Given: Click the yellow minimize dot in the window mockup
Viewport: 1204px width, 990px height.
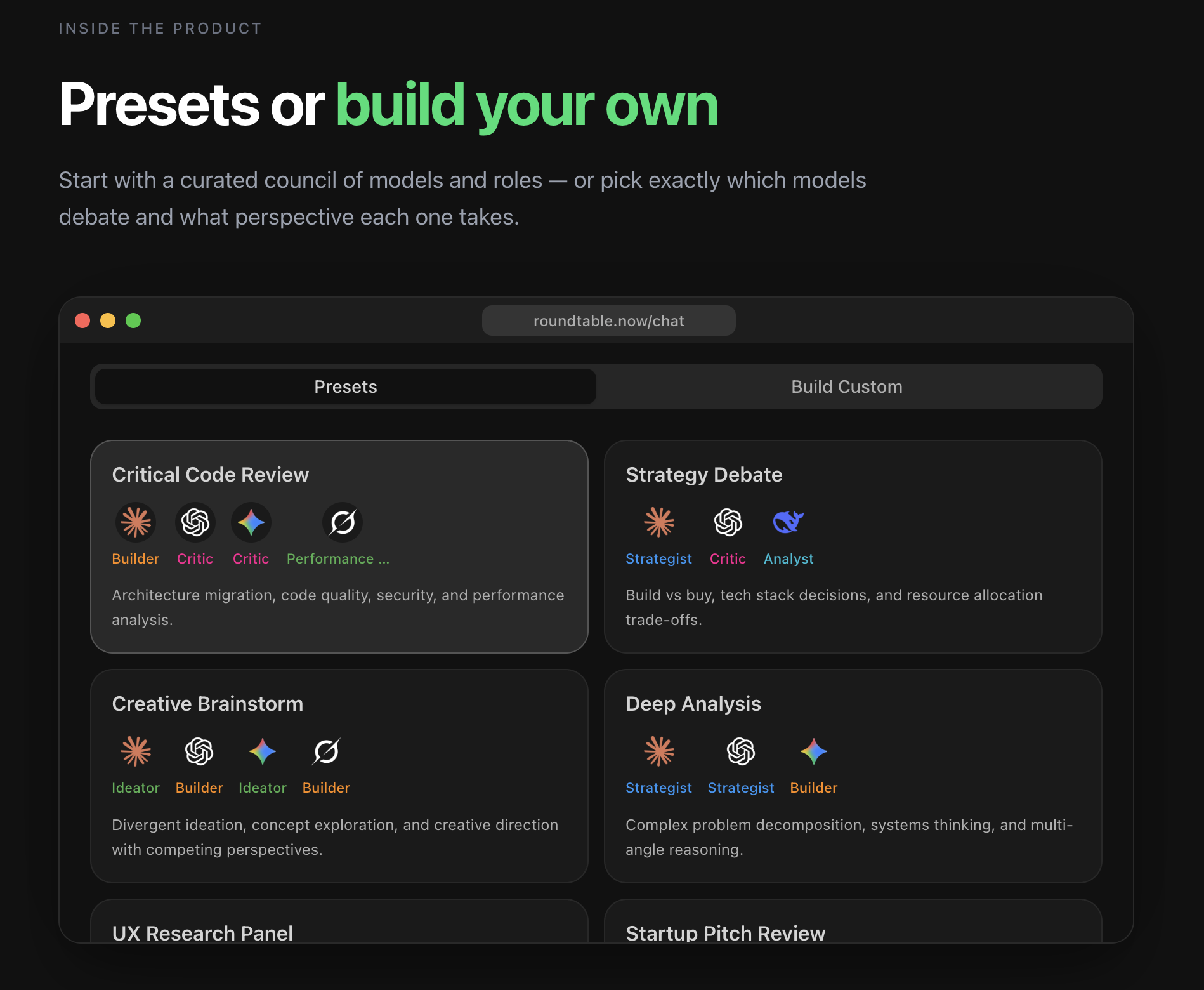Looking at the screenshot, I should (x=108, y=320).
